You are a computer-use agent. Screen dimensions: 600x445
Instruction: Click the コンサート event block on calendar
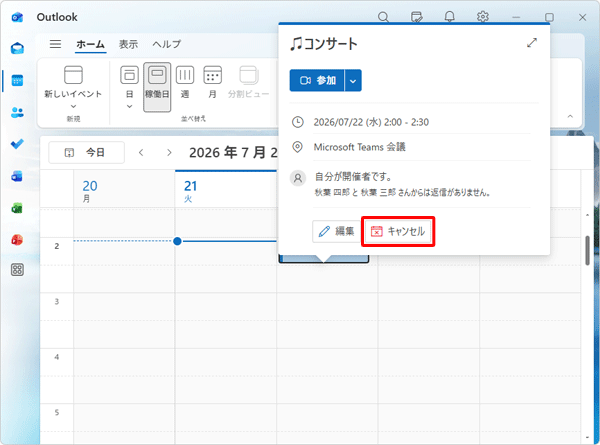[324, 259]
